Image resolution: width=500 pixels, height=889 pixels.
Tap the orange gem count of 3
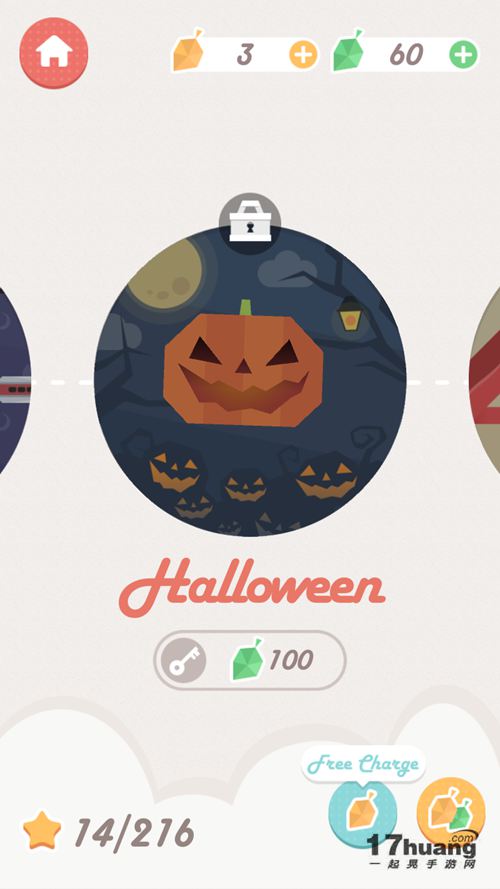click(x=245, y=55)
